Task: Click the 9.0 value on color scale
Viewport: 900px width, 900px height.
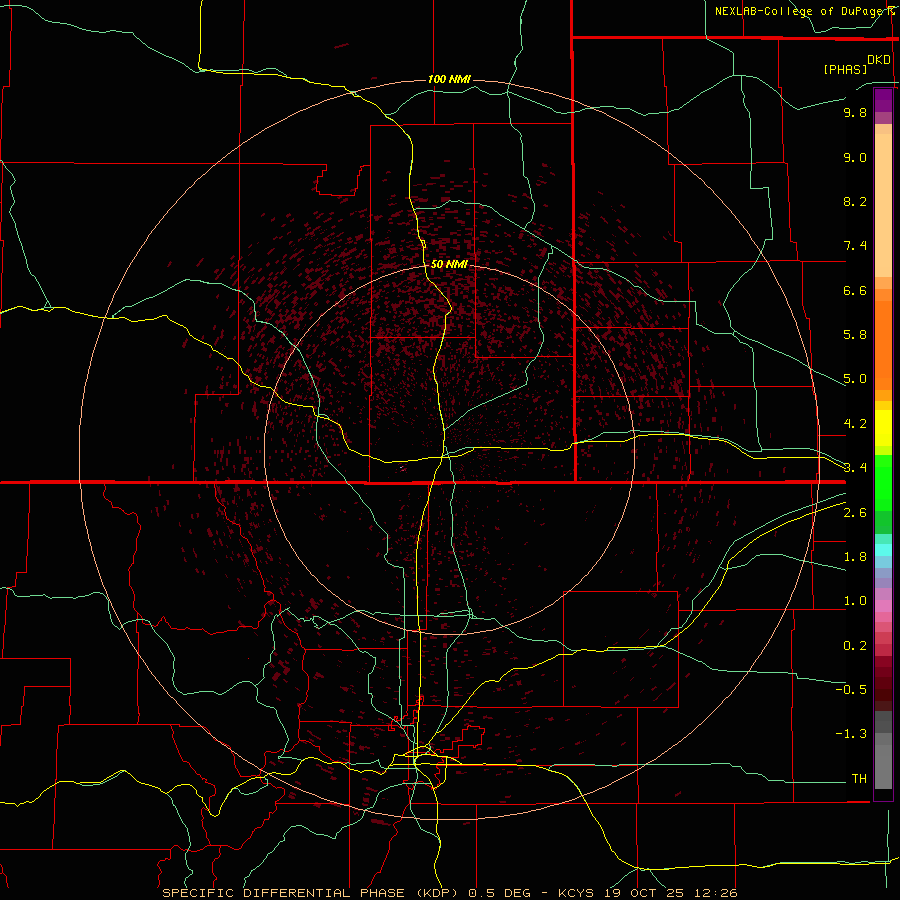Action: pyautogui.click(x=855, y=157)
